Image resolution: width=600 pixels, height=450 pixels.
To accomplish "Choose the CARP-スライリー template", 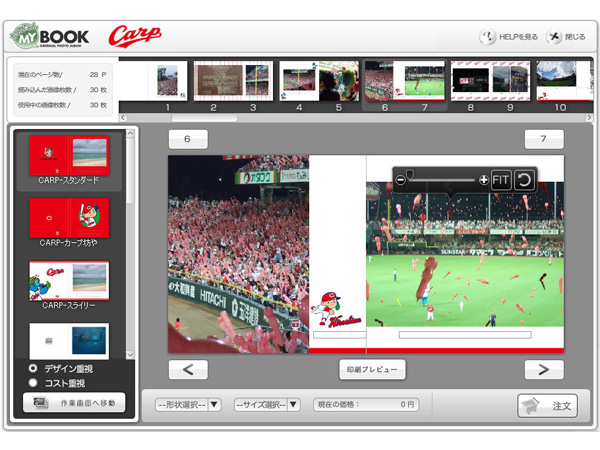I will coord(69,285).
